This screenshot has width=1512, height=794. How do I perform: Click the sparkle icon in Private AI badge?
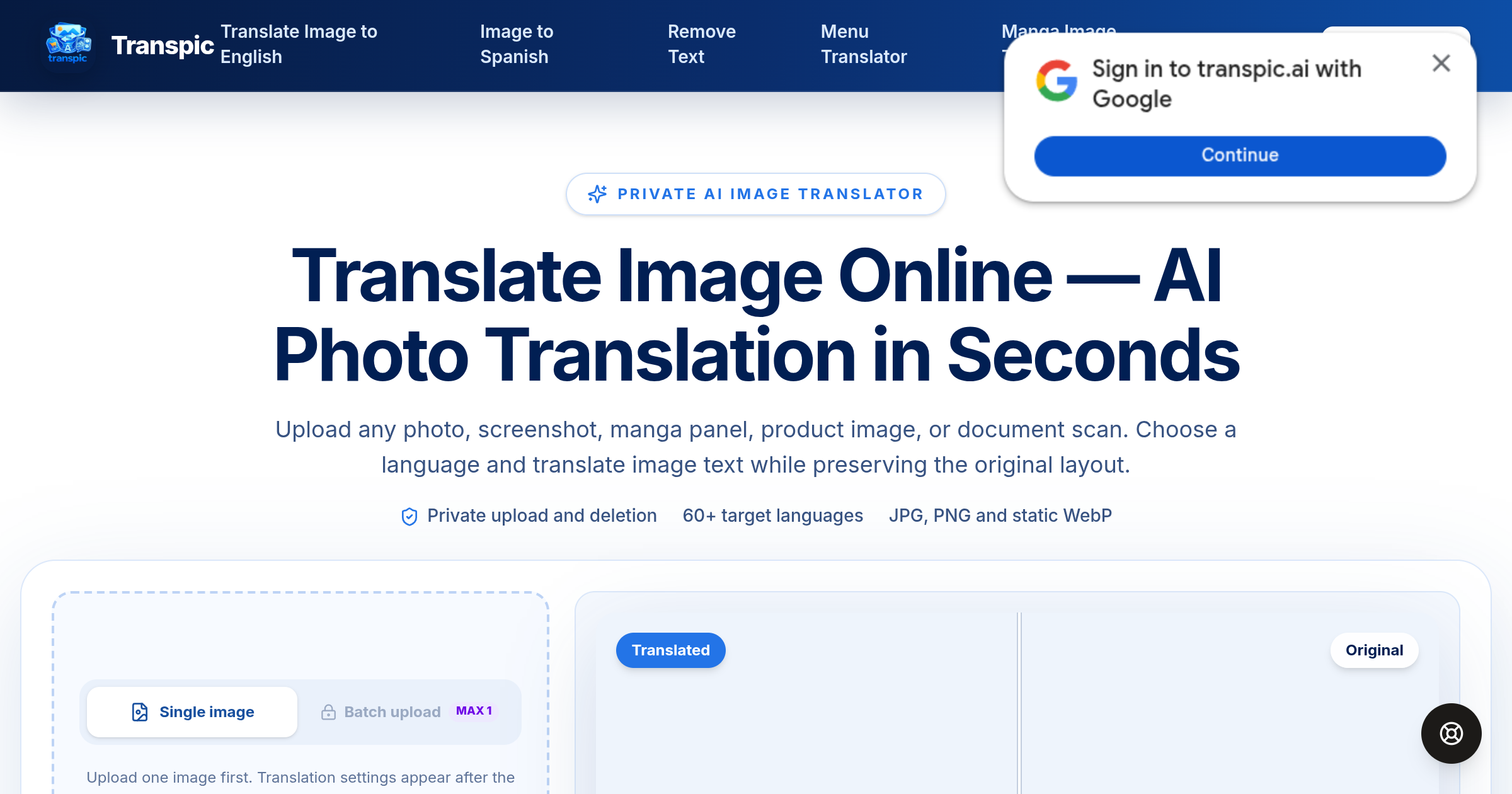click(597, 194)
